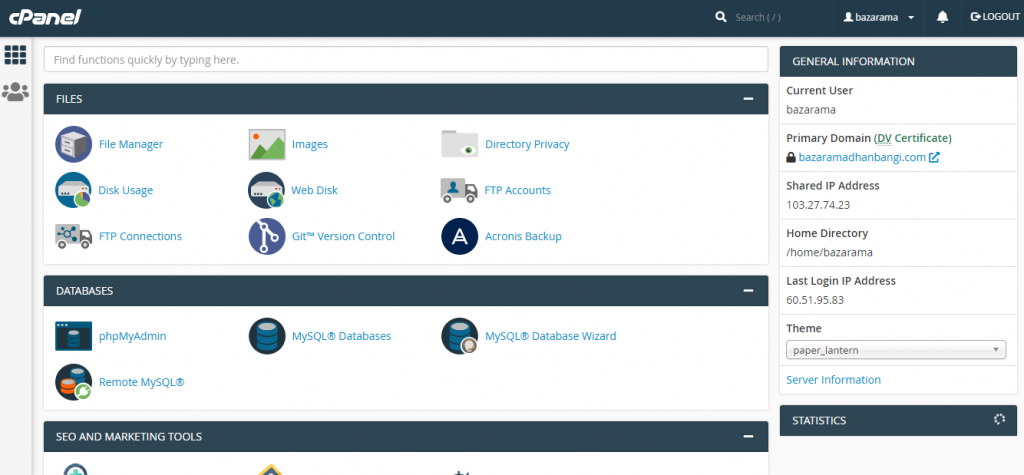The image size is (1024, 475).
Task: Click the MySQL Database Wizard link
Action: point(551,336)
